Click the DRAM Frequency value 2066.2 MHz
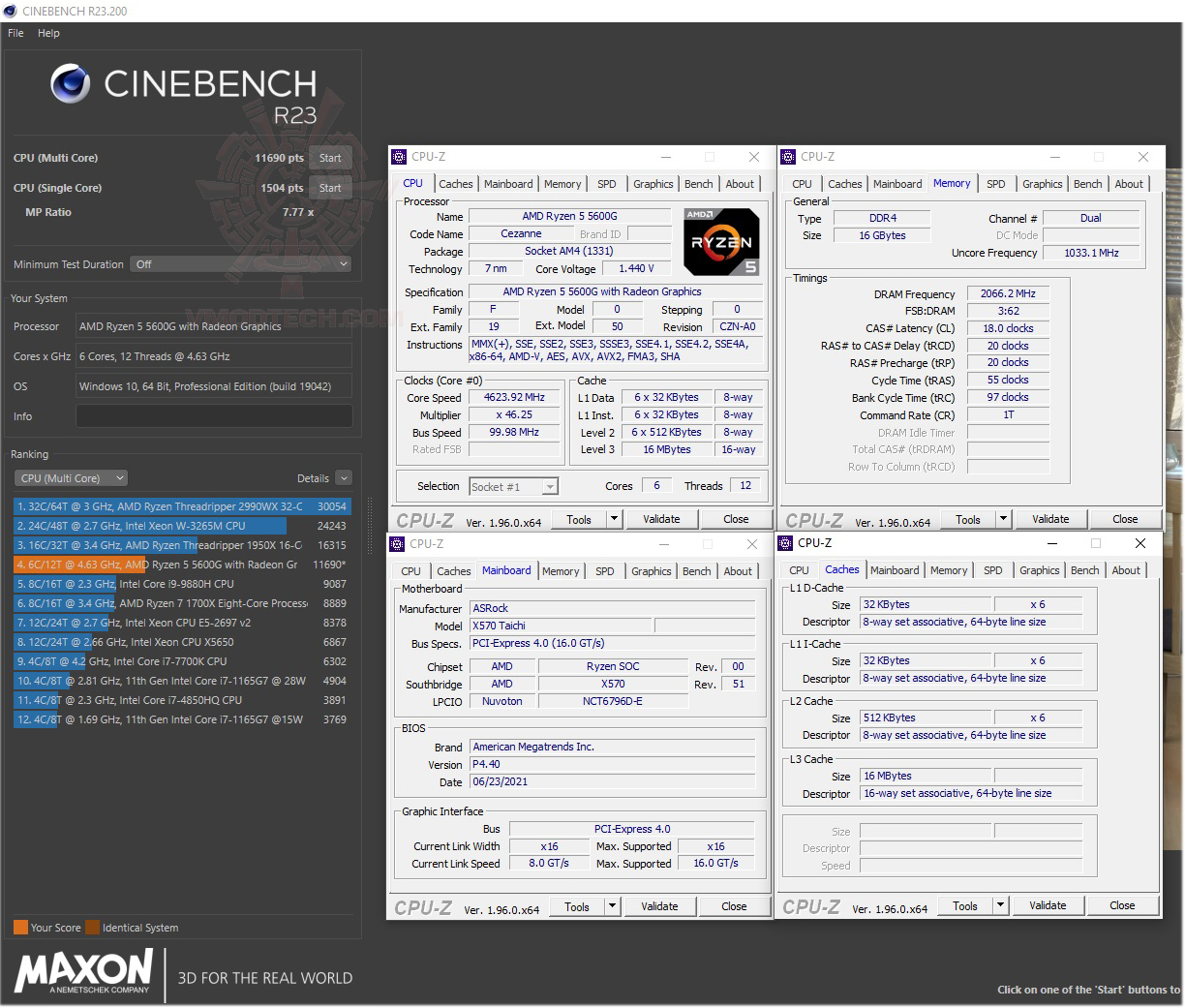Image resolution: width=1185 pixels, height=1008 pixels. [x=1008, y=293]
